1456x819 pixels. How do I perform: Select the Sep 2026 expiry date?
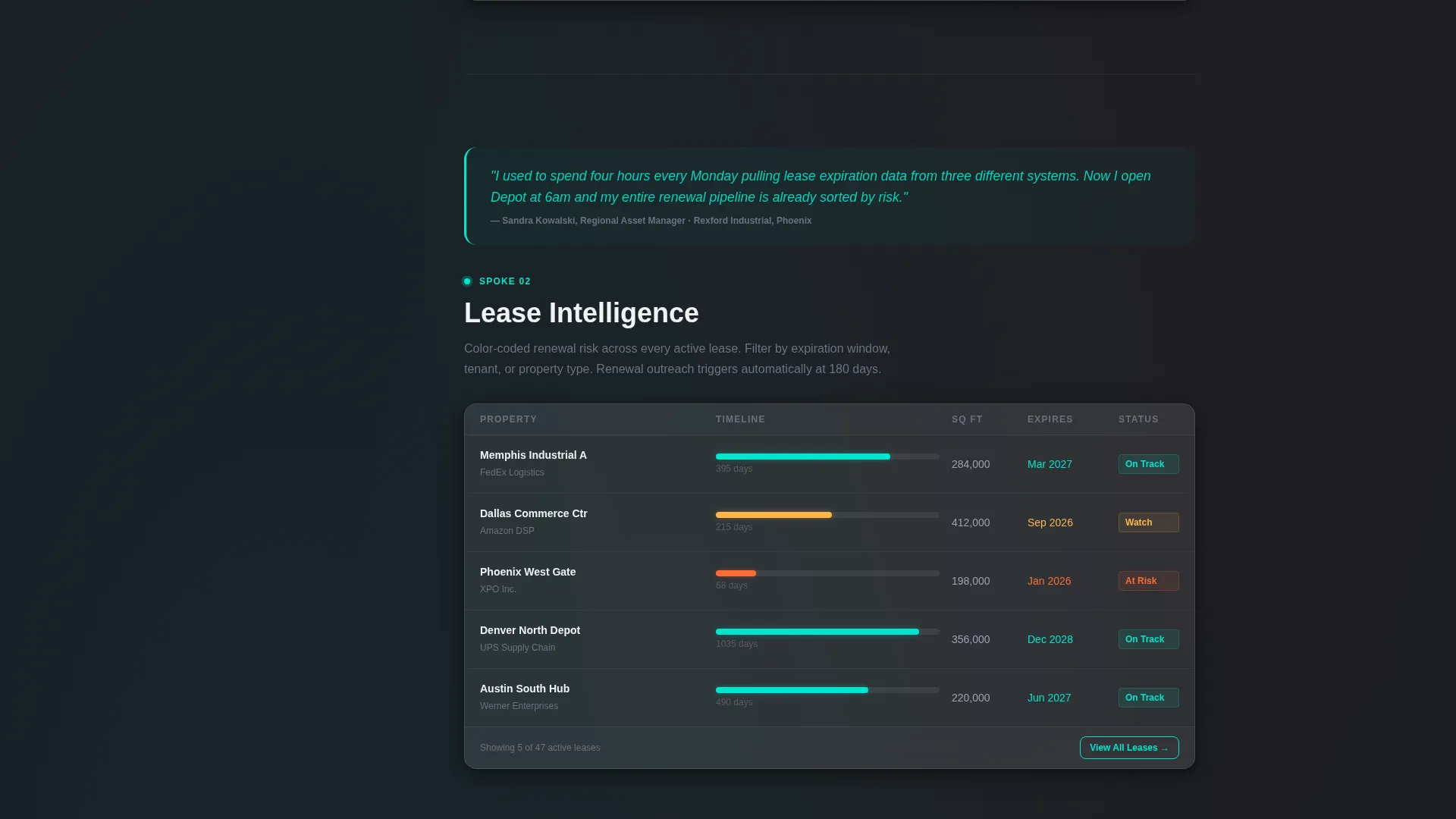click(x=1050, y=522)
